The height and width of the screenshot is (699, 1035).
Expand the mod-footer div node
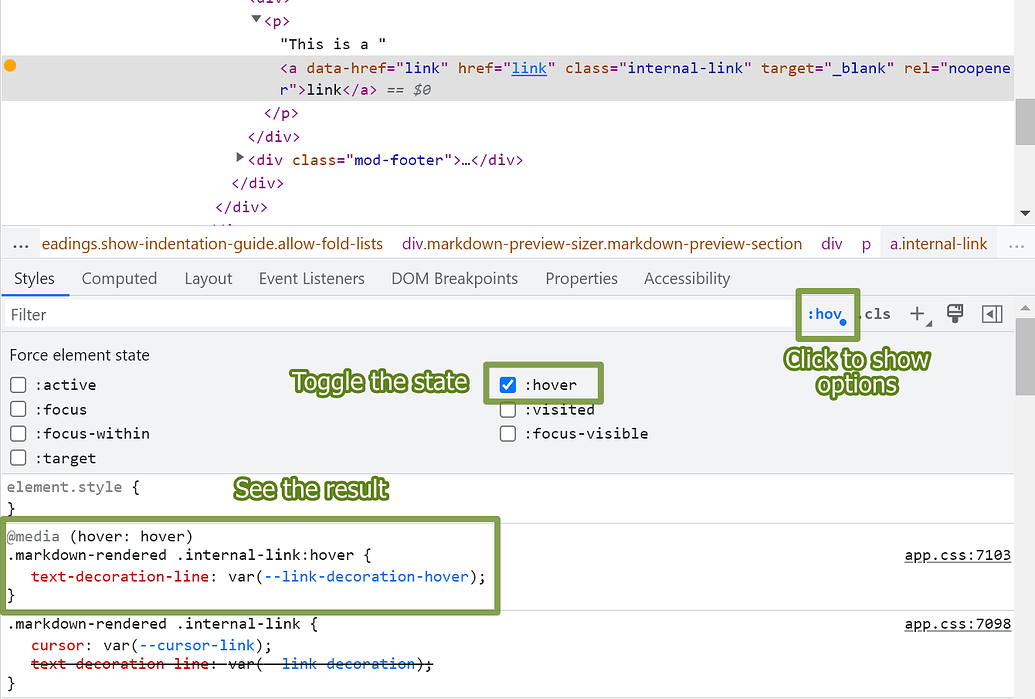240,158
